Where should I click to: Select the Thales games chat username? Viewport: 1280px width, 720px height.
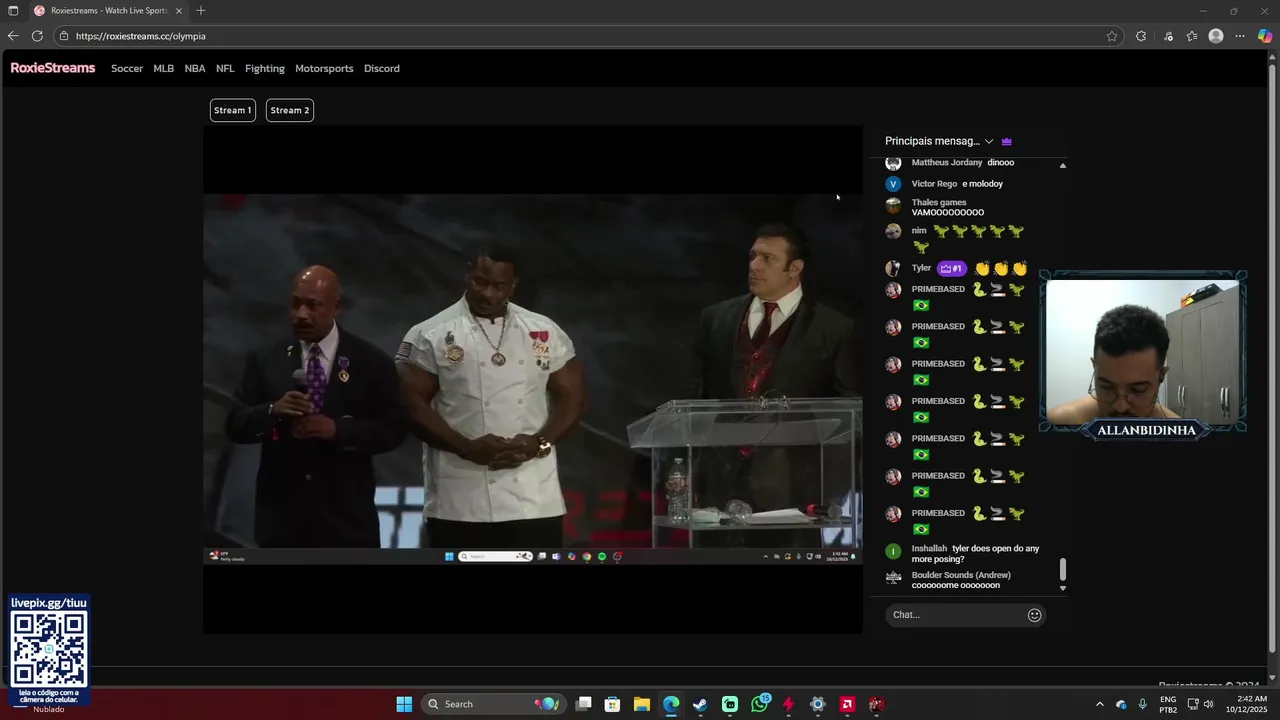(x=939, y=203)
